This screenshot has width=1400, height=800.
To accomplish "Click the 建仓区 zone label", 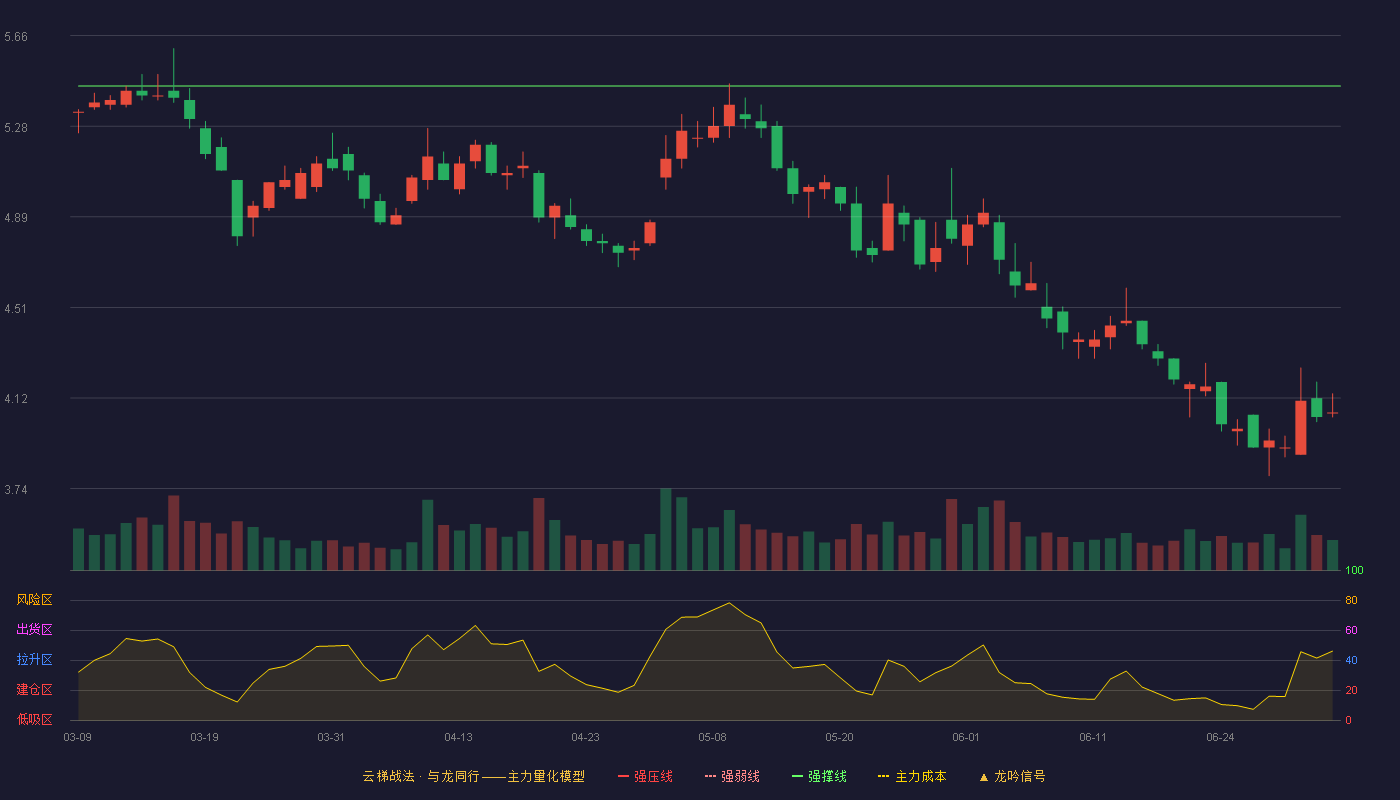I will point(34,690).
